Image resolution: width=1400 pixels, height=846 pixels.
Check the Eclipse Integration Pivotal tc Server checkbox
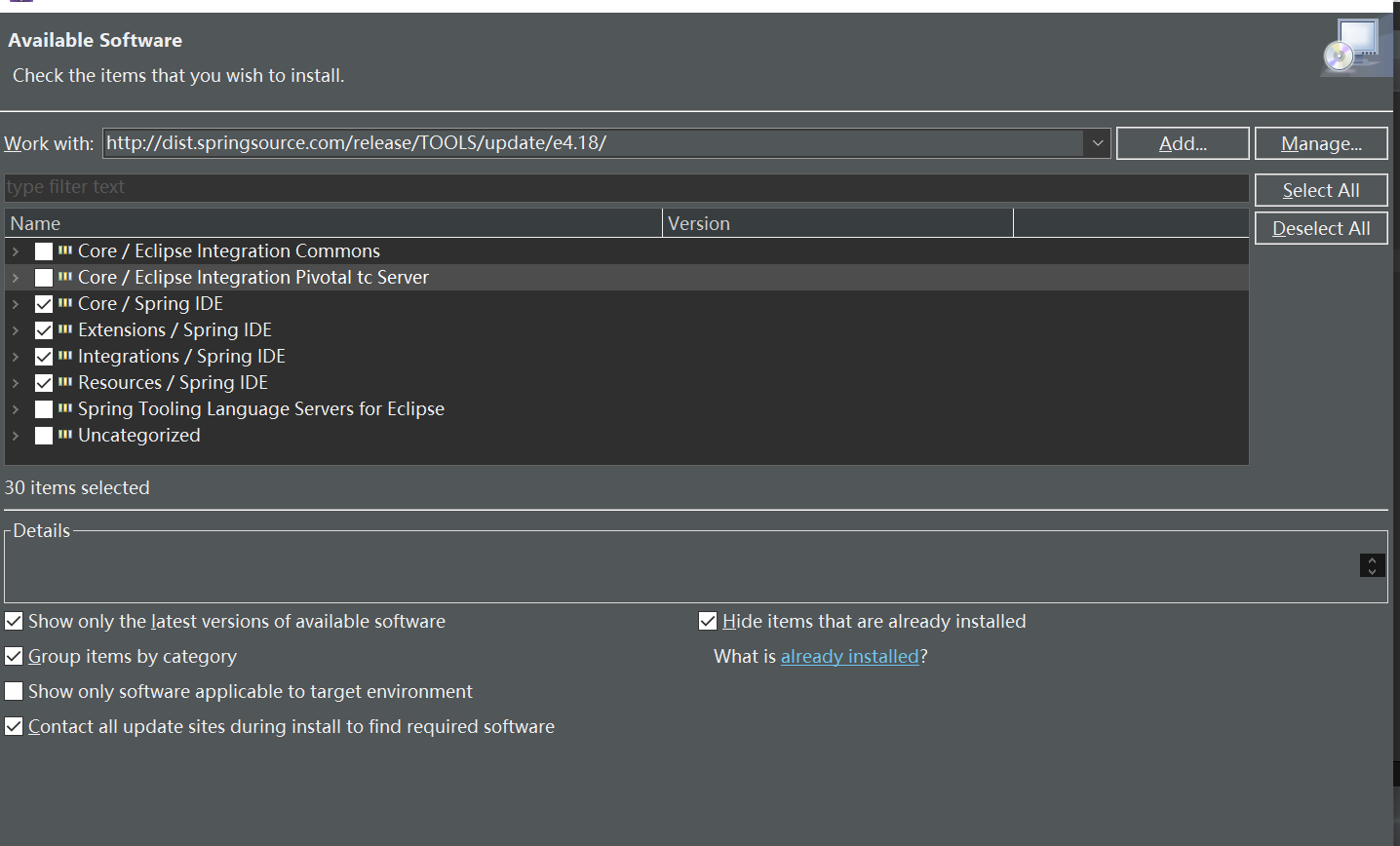pyautogui.click(x=44, y=278)
